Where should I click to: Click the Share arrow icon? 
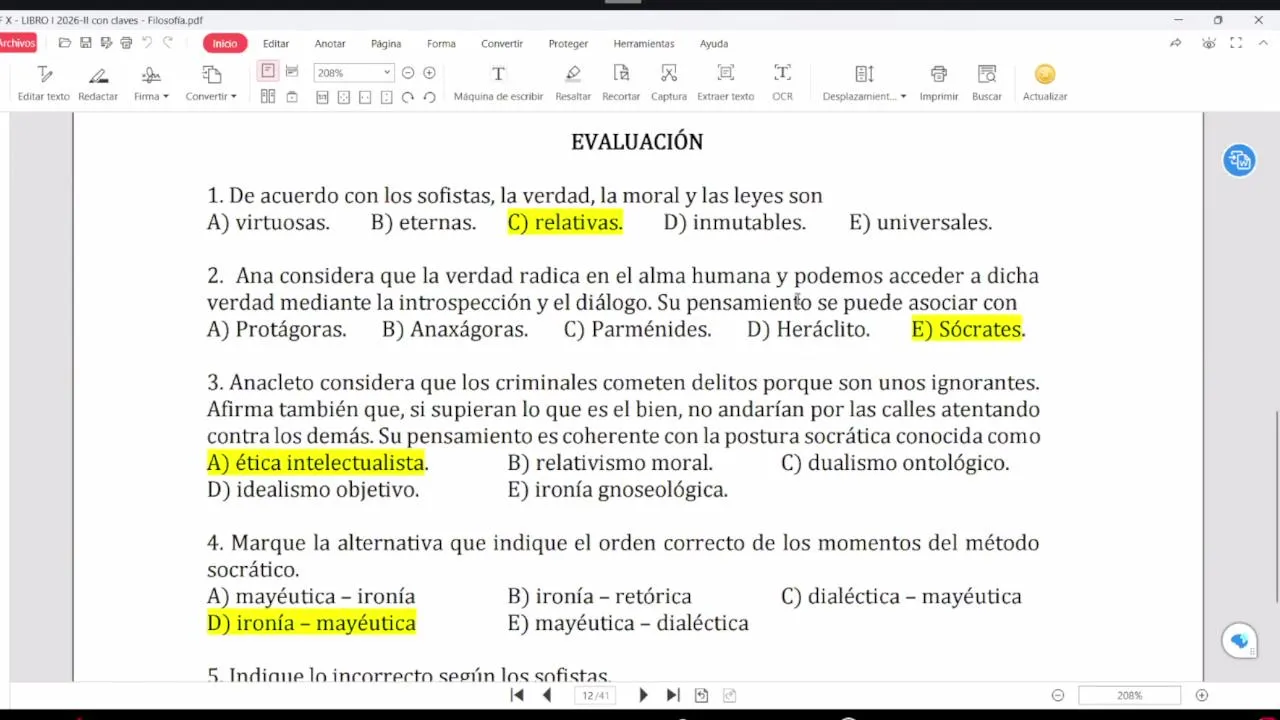pos(1176,43)
